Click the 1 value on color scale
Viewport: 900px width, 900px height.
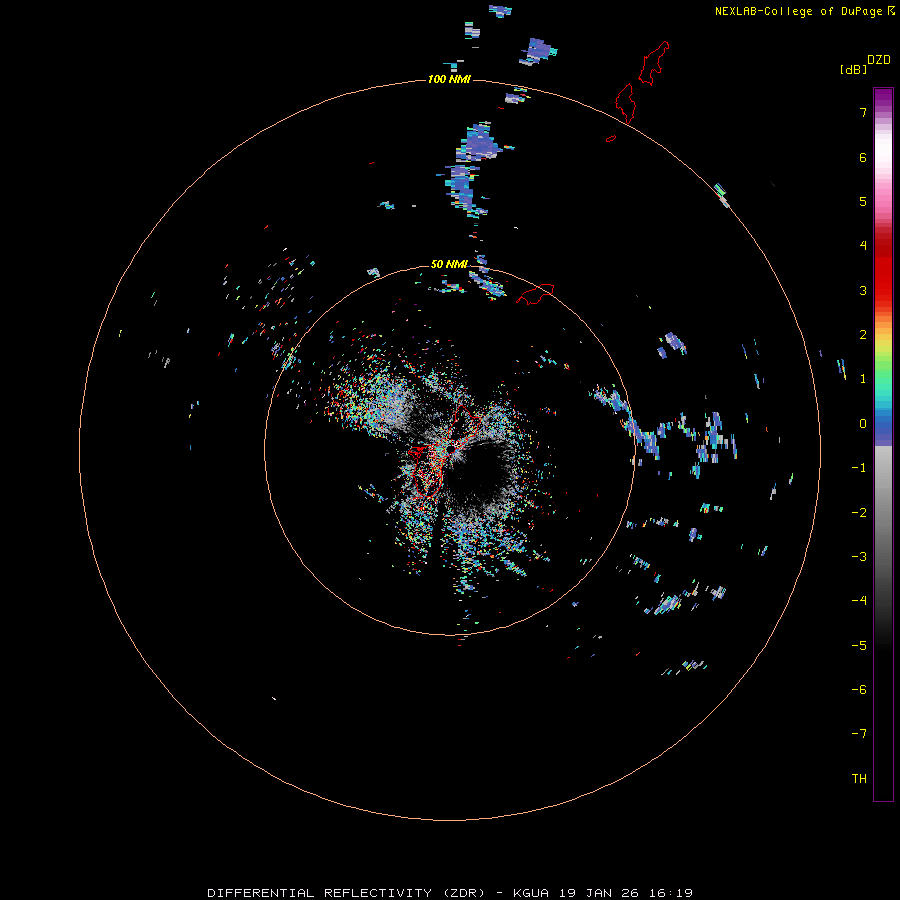[863, 379]
